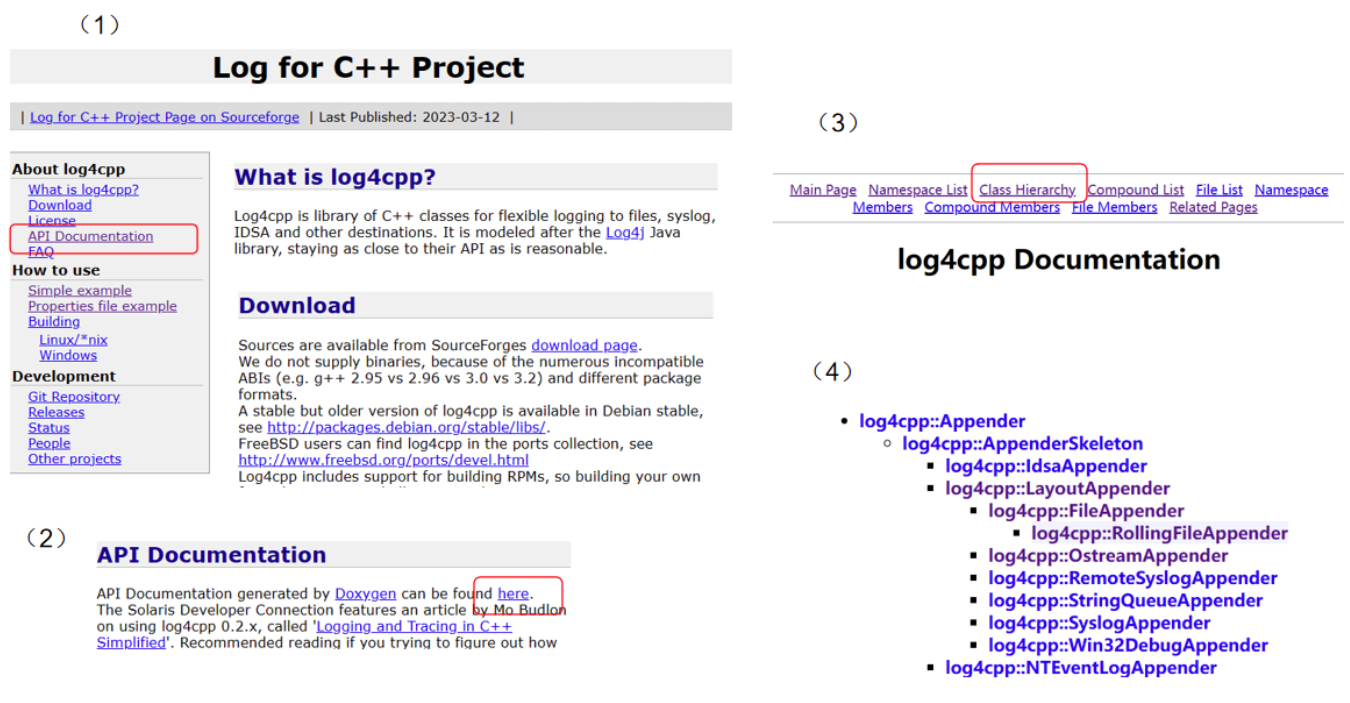The image size is (1350, 703).
Task: Click the 'What is log4cpp?' section heading
Action: 335,177
